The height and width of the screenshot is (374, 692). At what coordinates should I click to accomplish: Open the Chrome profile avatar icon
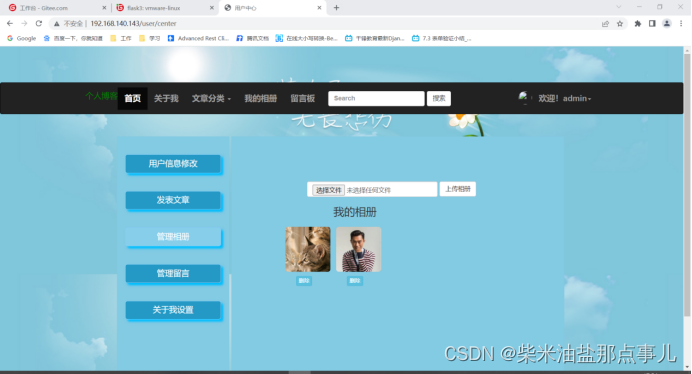click(x=667, y=24)
